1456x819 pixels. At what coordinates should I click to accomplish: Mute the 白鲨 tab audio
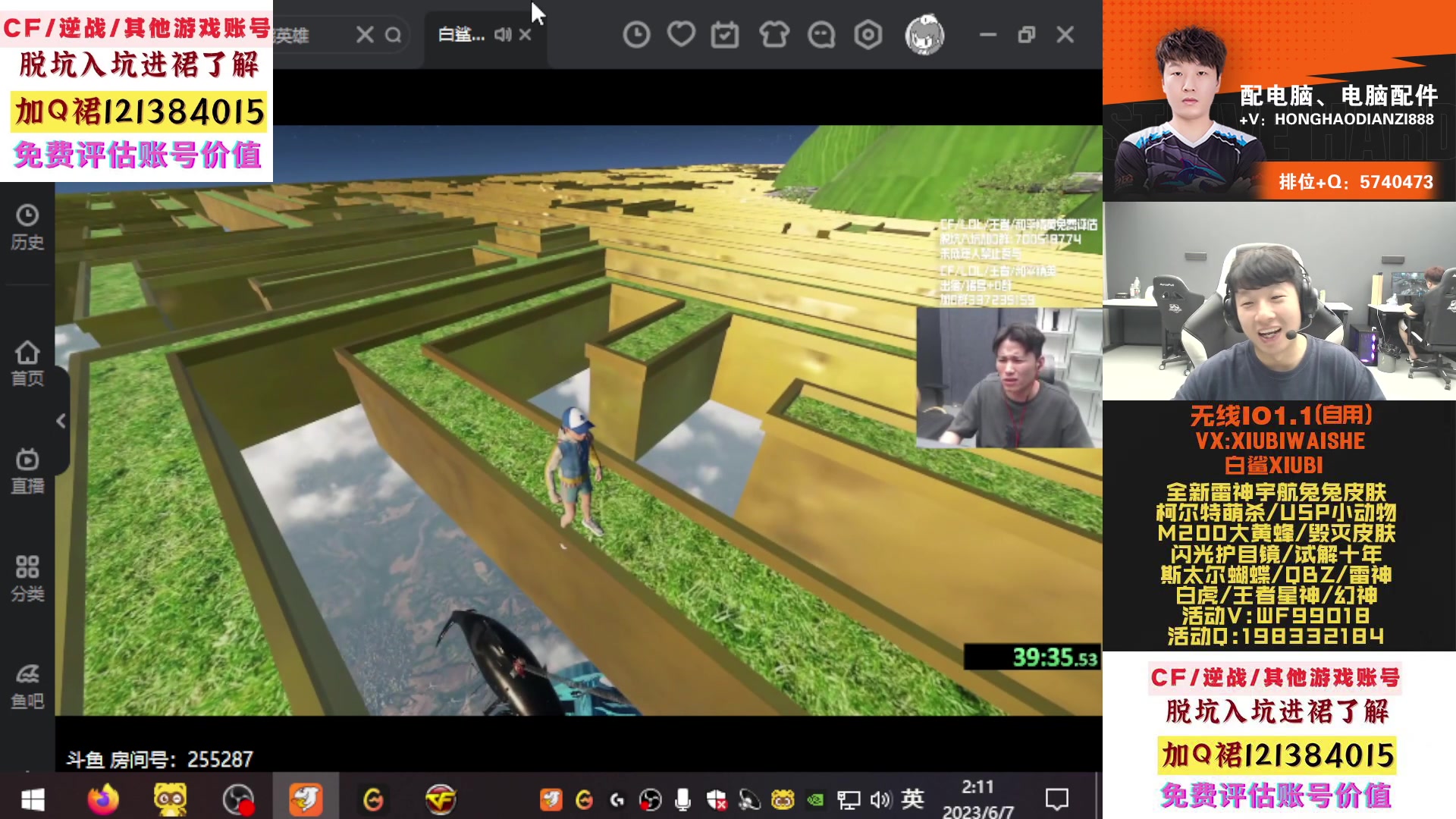(x=503, y=35)
